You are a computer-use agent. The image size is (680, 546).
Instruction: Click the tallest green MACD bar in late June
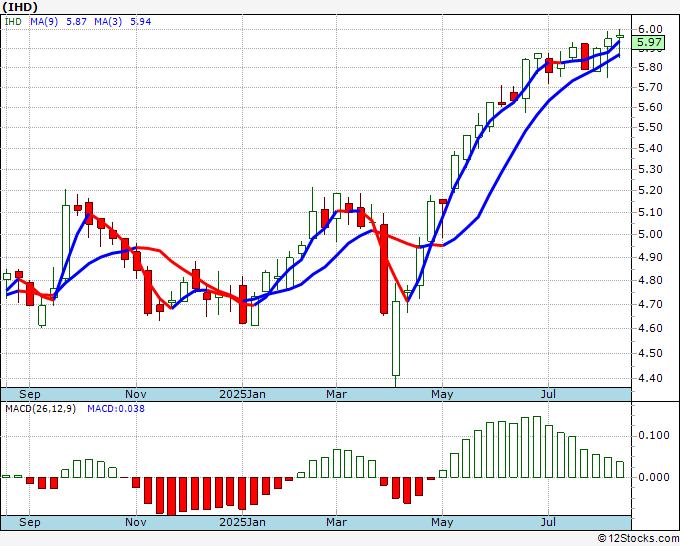click(x=537, y=447)
